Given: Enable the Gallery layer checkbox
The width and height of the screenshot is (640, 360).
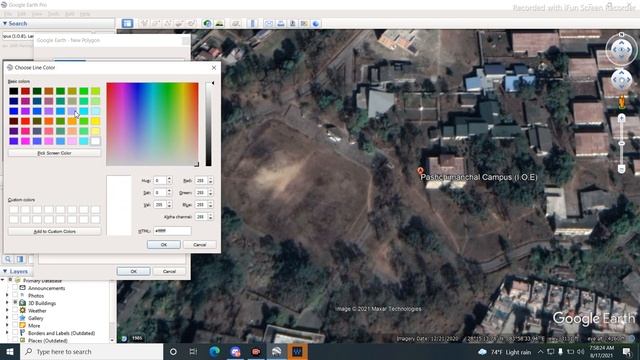Looking at the screenshot, I should click(15, 318).
